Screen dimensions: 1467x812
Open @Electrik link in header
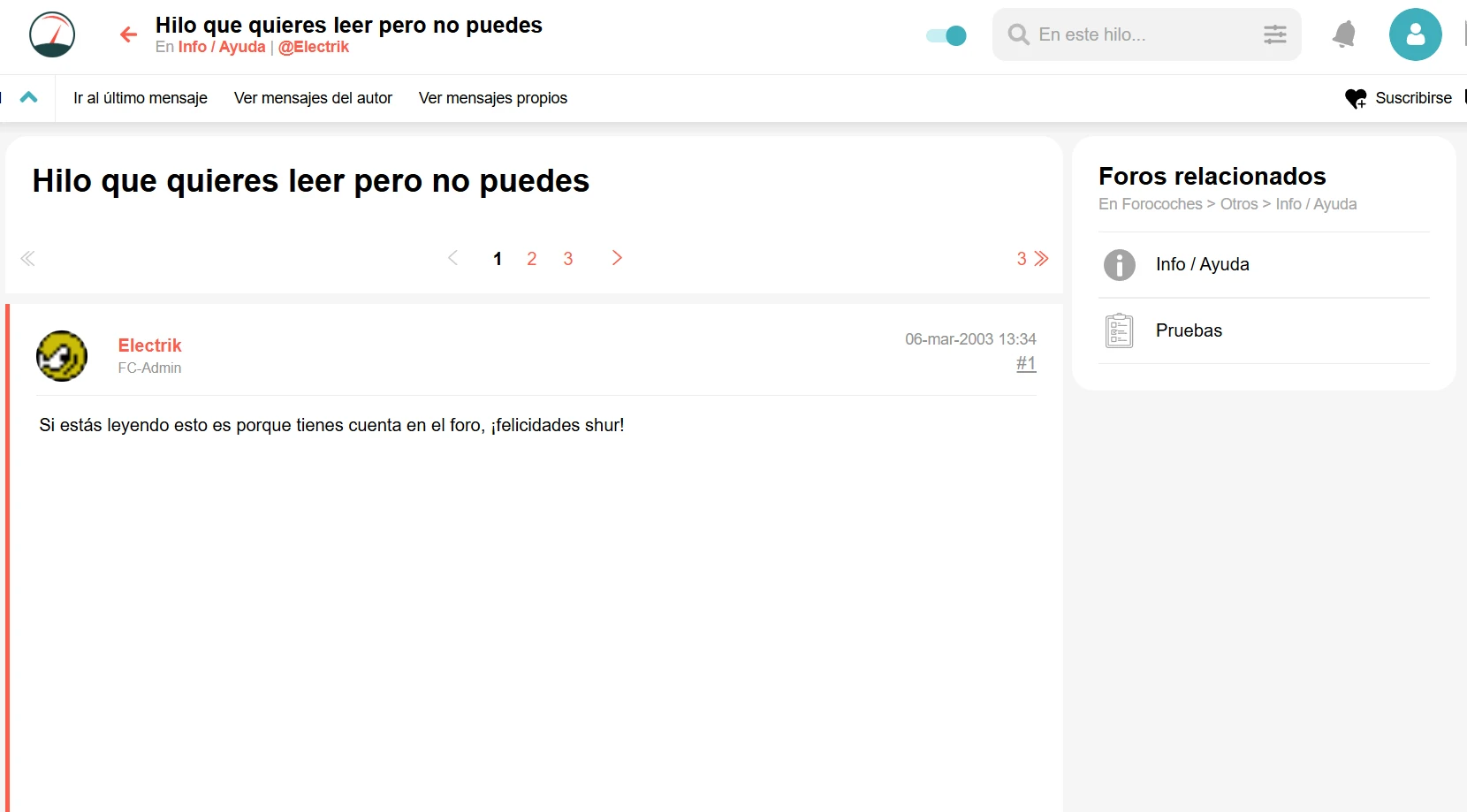tap(314, 47)
